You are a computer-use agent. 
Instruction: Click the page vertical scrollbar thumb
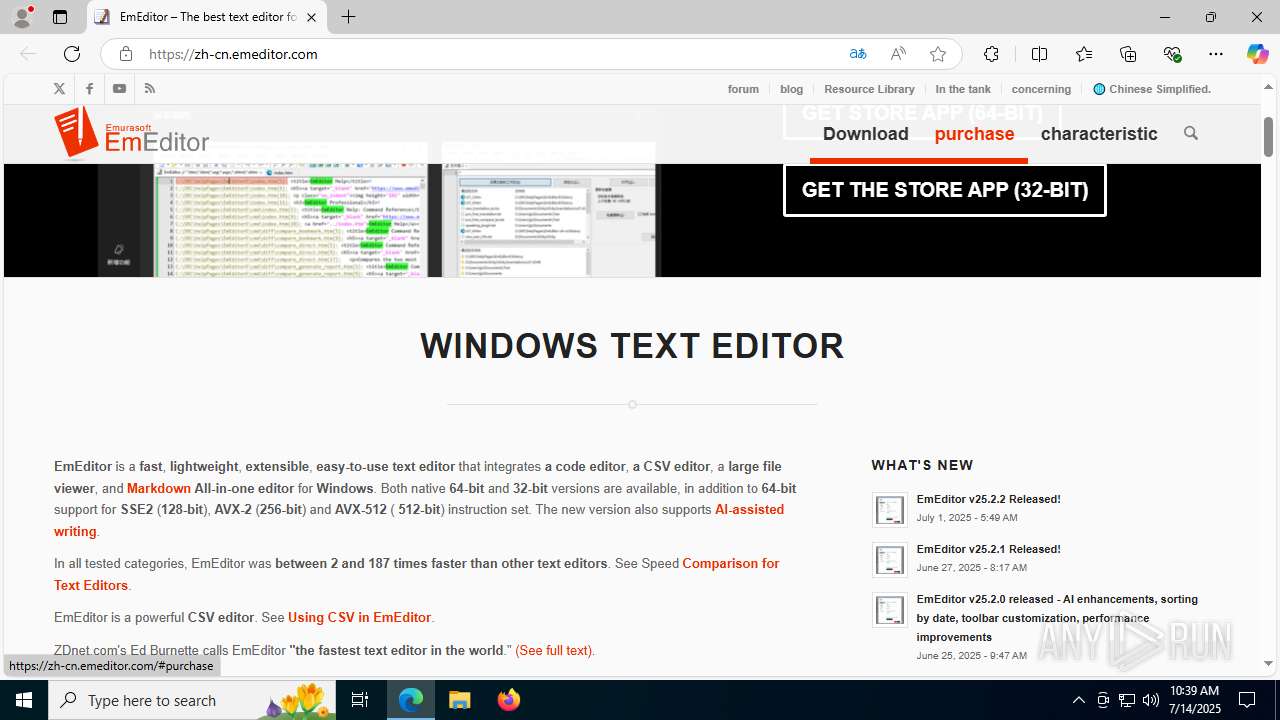[1268, 137]
